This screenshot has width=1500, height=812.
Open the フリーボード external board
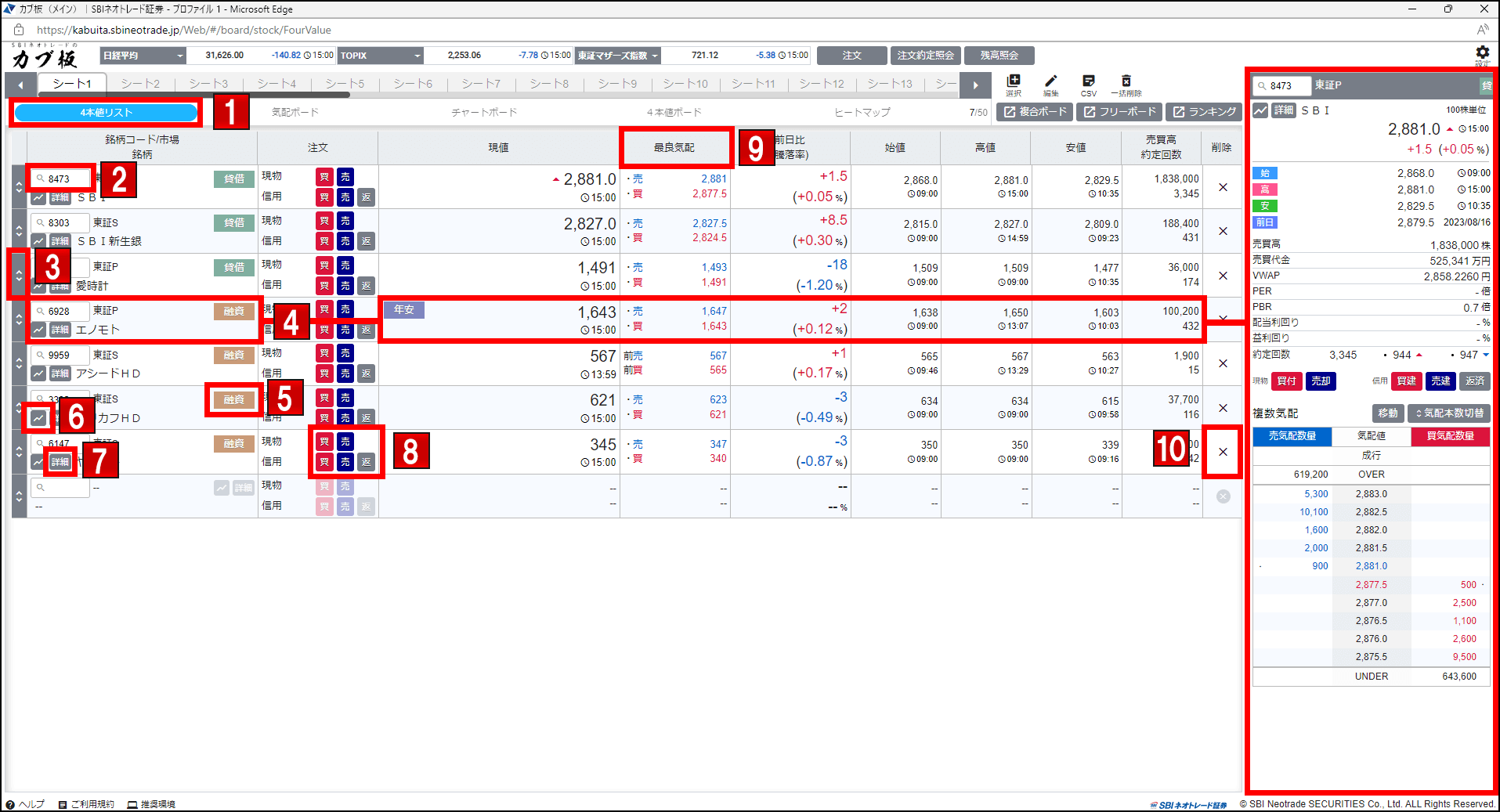[x=1119, y=112]
